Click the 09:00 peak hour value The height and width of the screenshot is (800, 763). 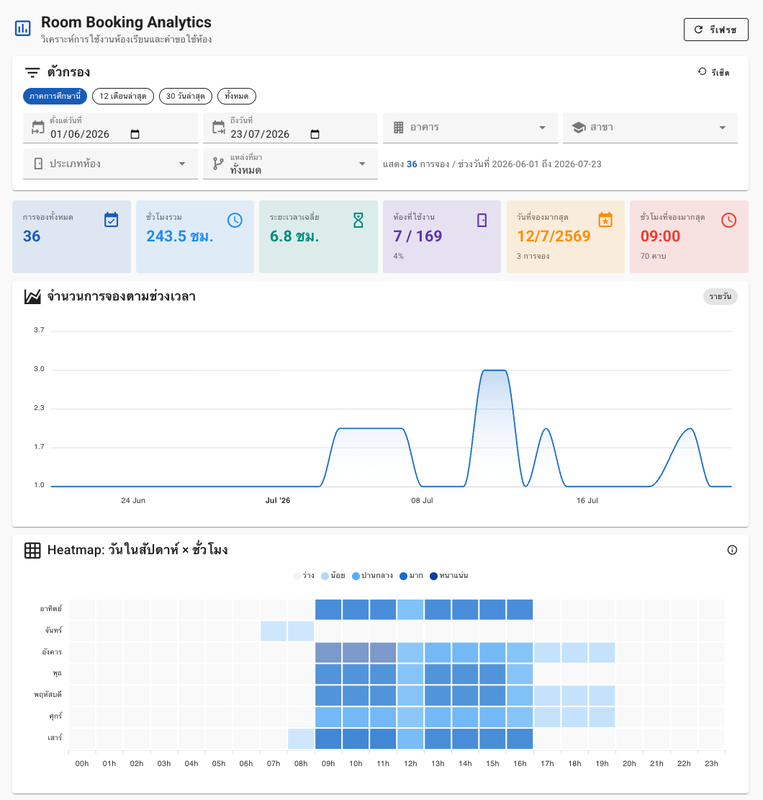pyautogui.click(x=660, y=236)
